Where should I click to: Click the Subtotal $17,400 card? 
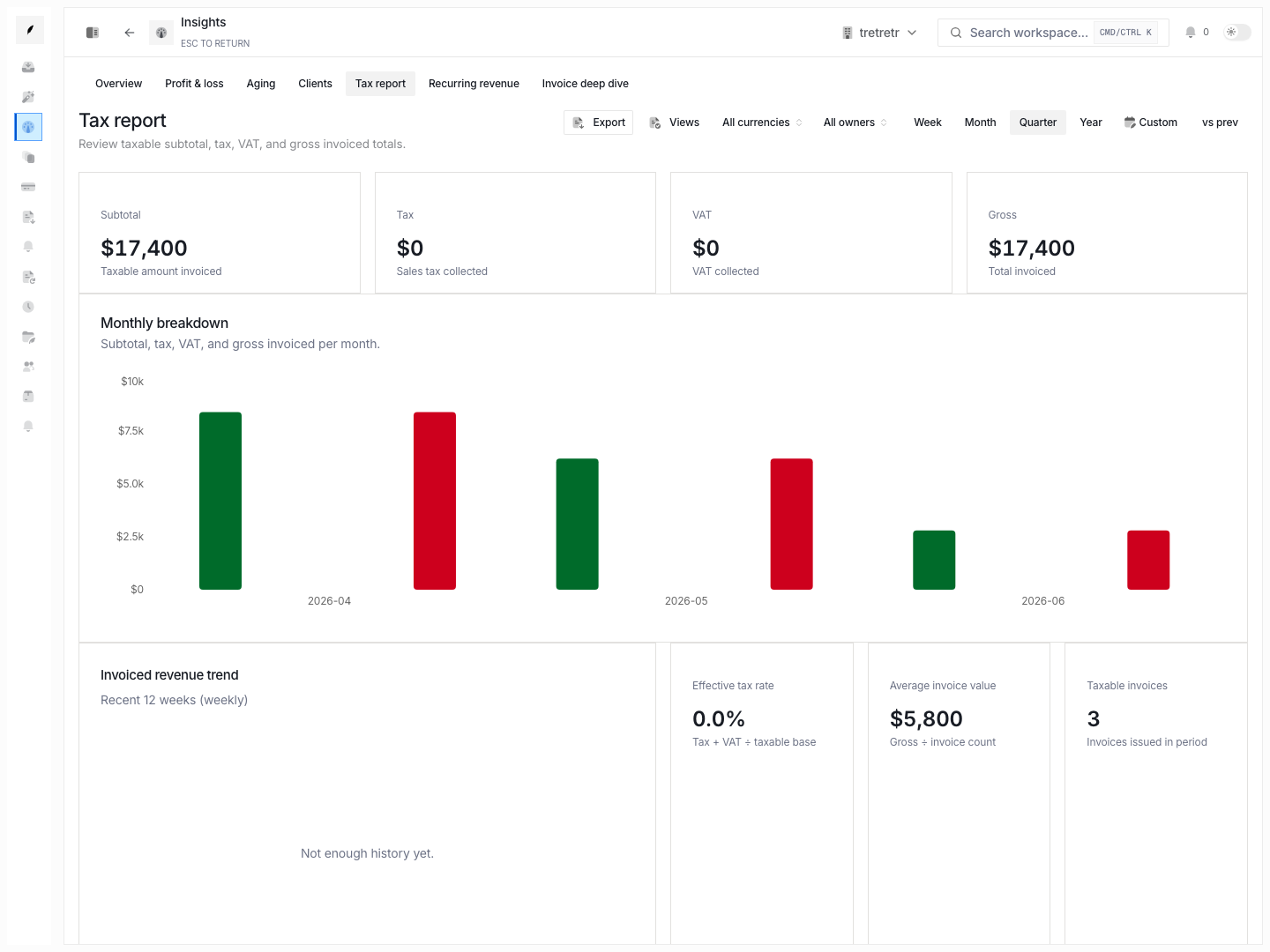pos(220,233)
